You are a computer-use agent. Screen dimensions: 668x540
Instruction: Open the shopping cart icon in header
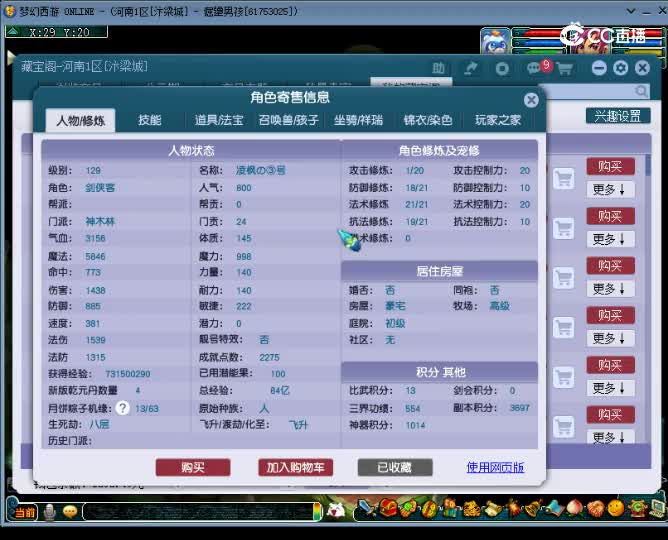(565, 69)
